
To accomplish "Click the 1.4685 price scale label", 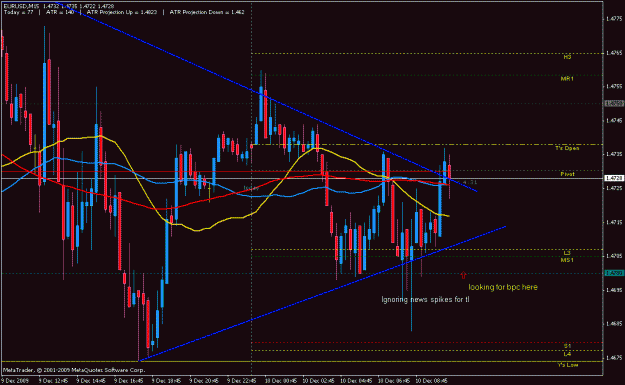I will [x=614, y=324].
